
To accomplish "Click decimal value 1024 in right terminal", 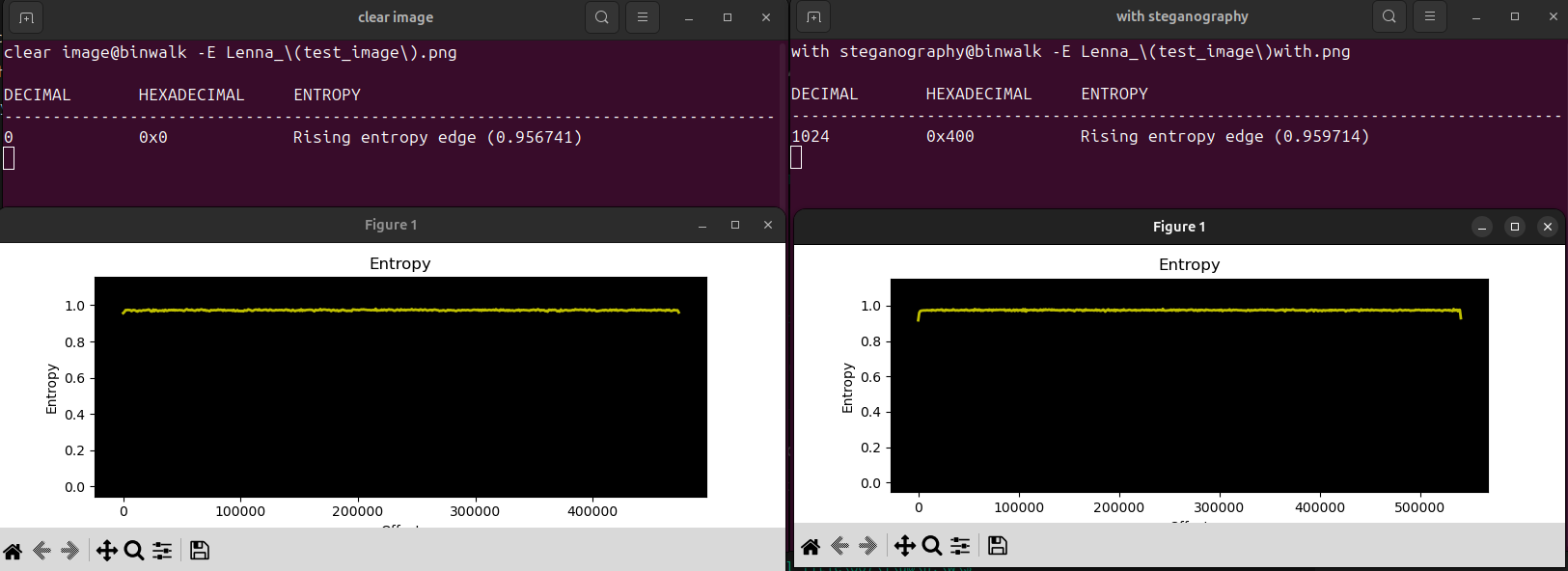I will coord(811,136).
